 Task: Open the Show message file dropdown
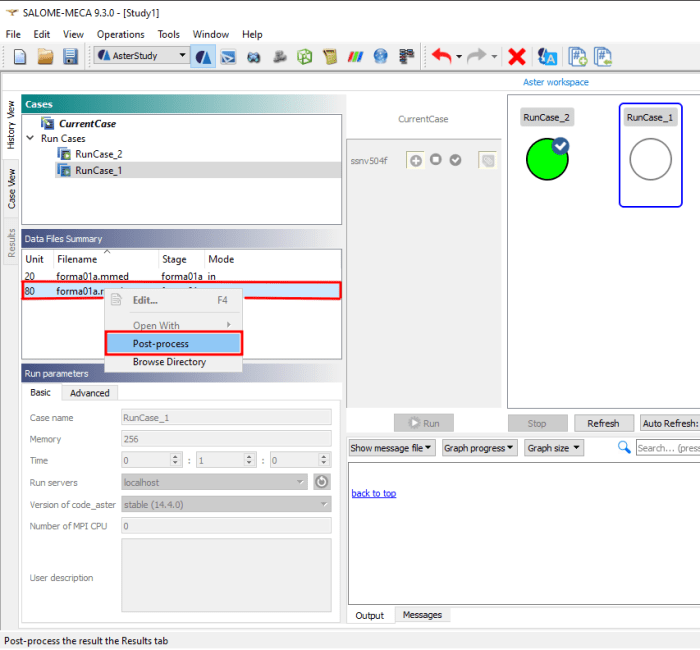click(x=392, y=448)
